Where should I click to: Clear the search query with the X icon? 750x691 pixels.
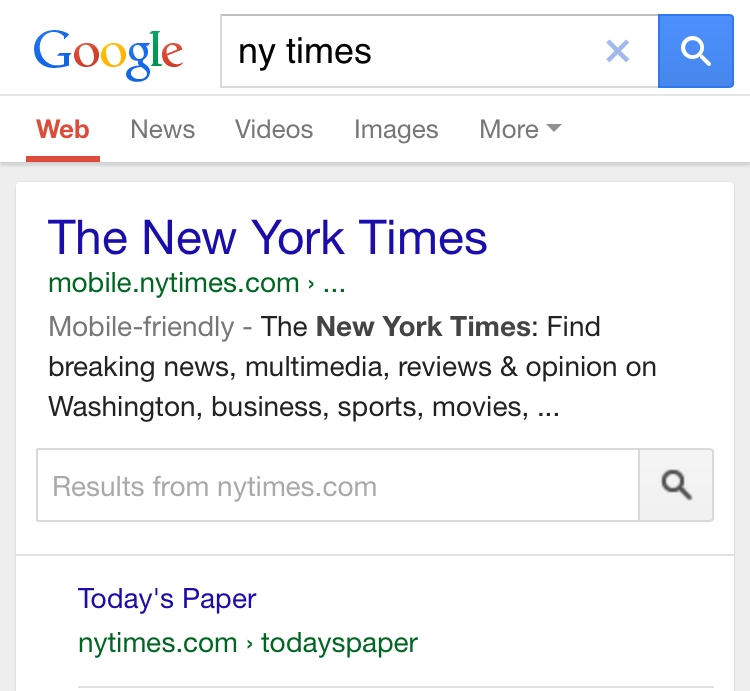(x=618, y=51)
